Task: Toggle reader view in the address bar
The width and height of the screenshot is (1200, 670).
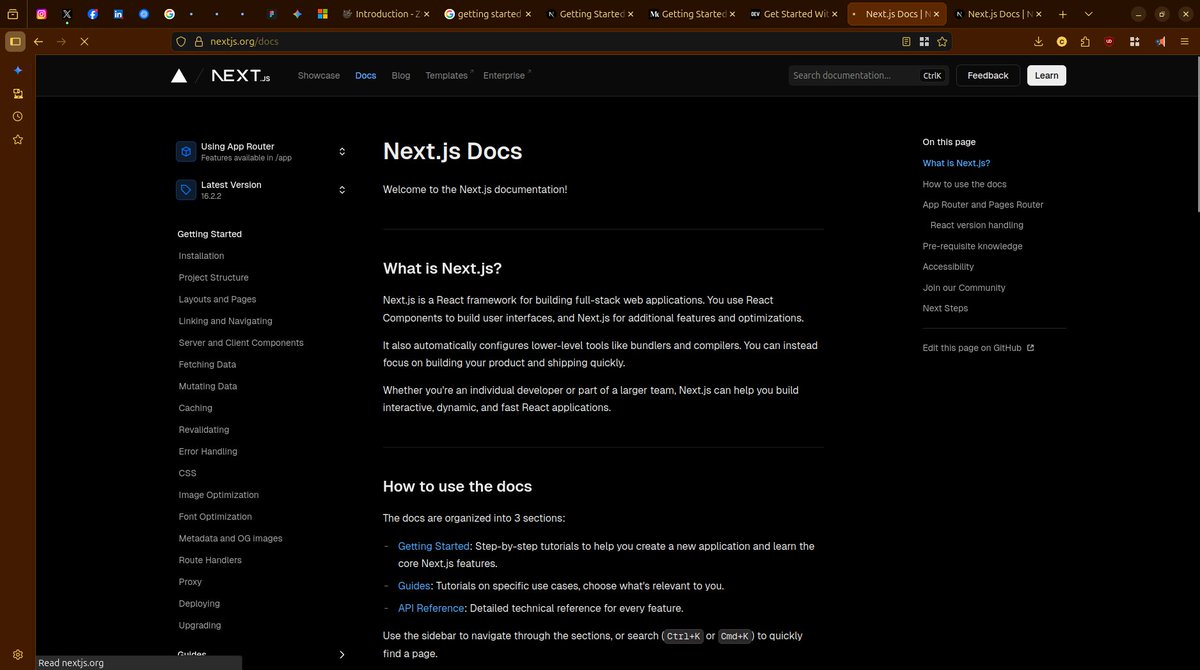Action: point(906,42)
